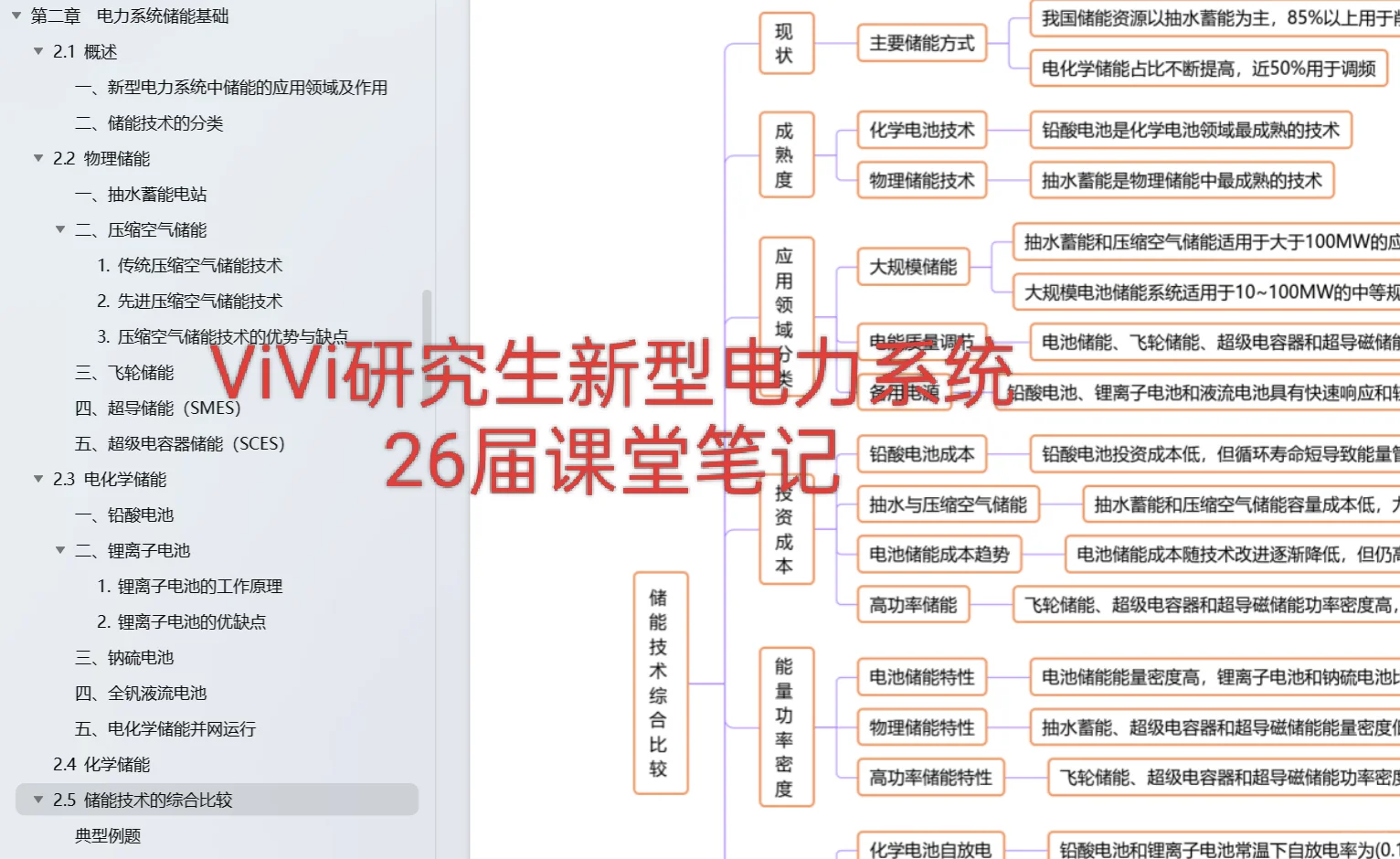
Task: Collapse the "2.1 概述" section expander
Action: coord(37,52)
